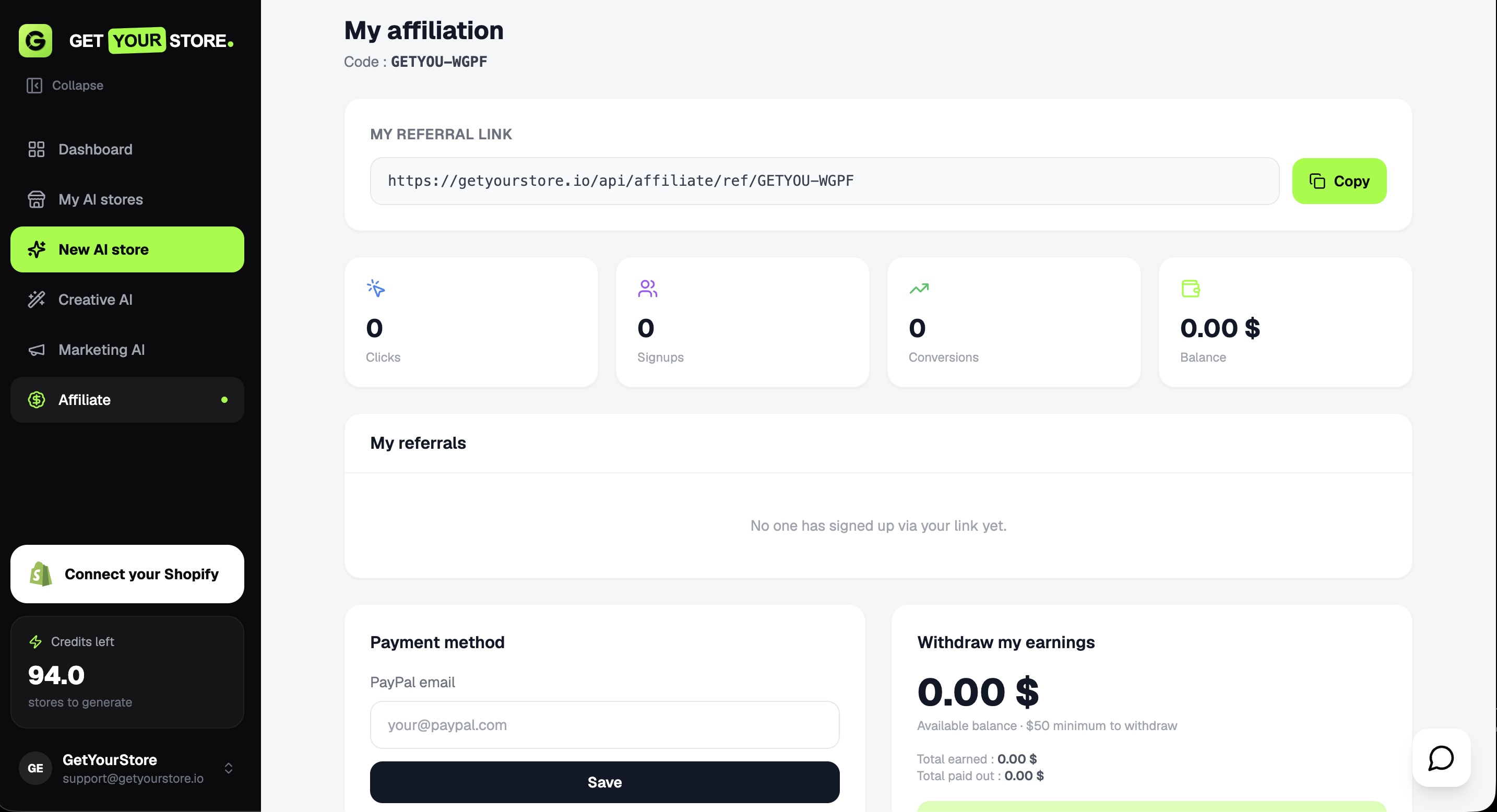The width and height of the screenshot is (1497, 812).
Task: Open the Dashboard grid icon
Action: (37, 149)
